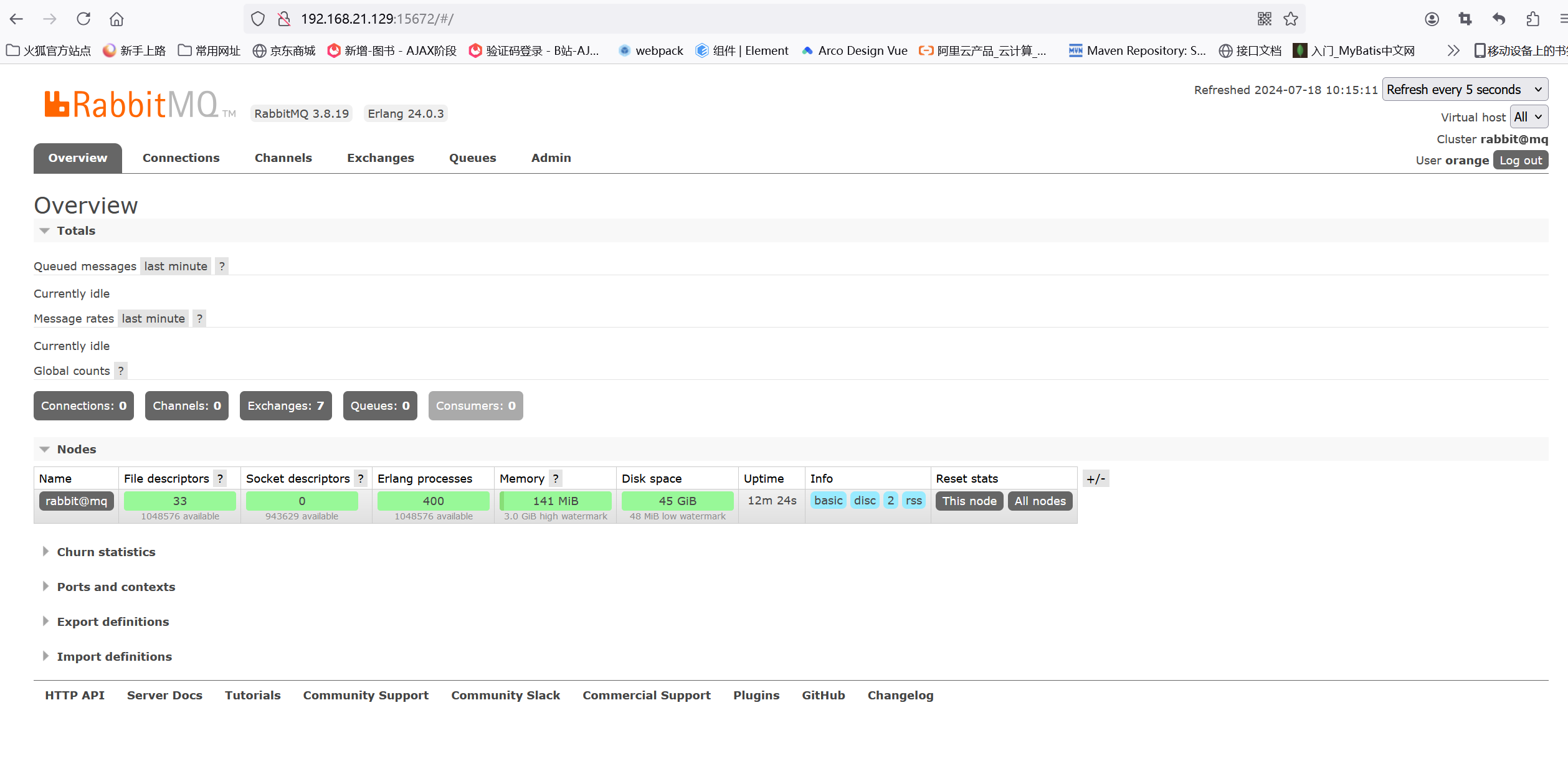Switch to the Queues tab
Screen dimensions: 1568x766
[x=472, y=158]
